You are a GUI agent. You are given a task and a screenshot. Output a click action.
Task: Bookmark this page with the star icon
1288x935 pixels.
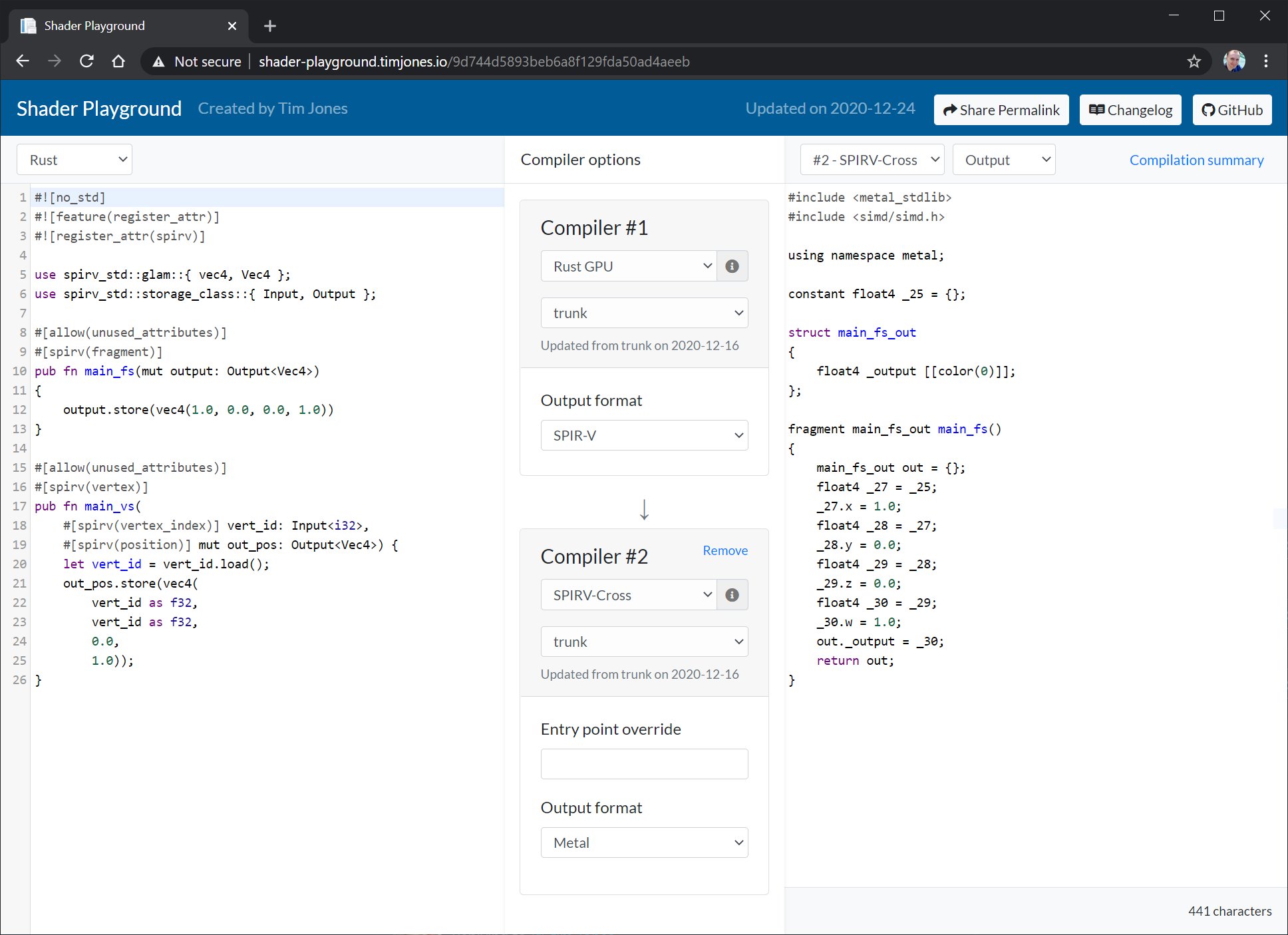click(1194, 61)
